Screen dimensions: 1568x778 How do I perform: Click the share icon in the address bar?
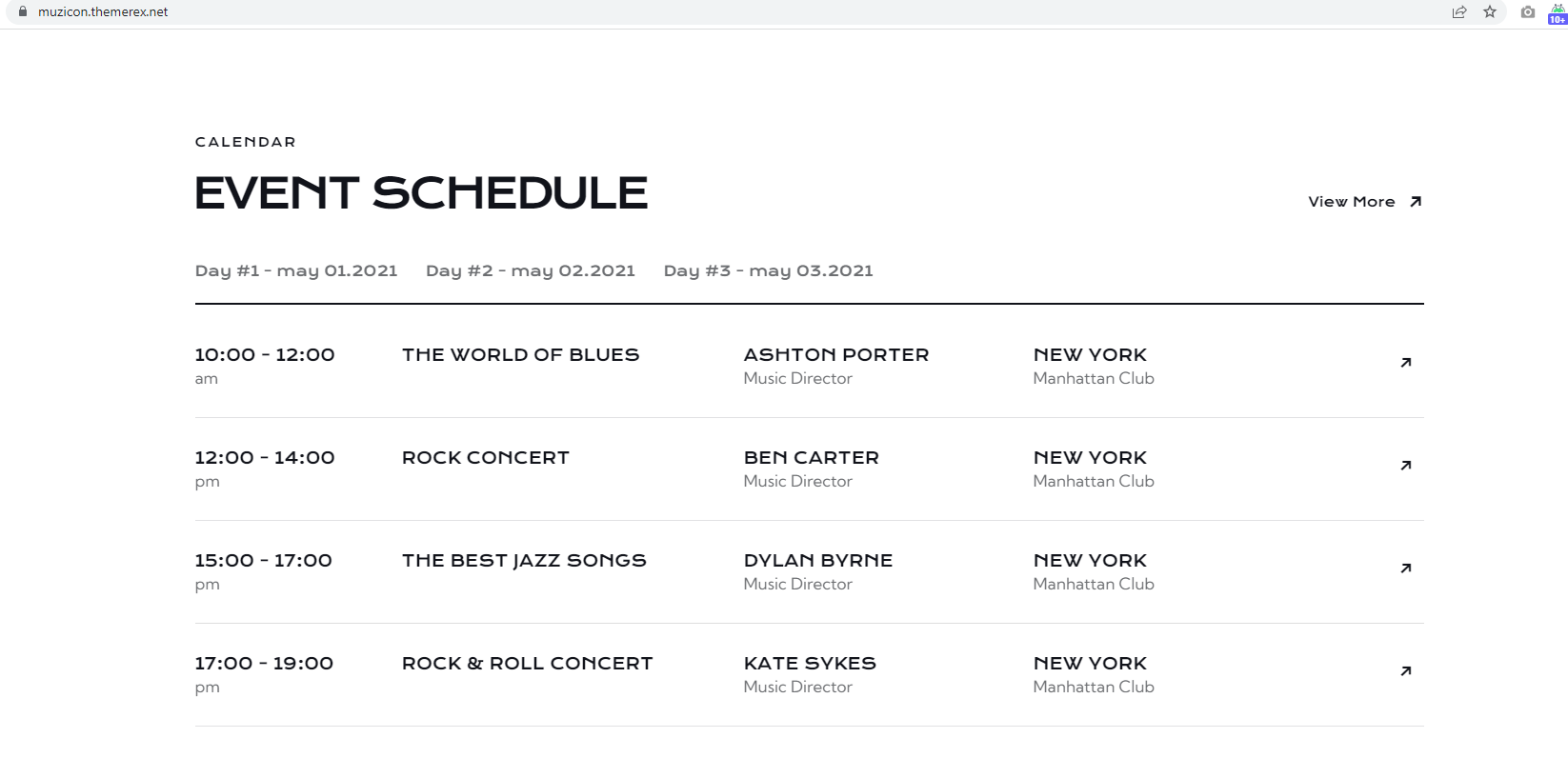tap(1459, 12)
